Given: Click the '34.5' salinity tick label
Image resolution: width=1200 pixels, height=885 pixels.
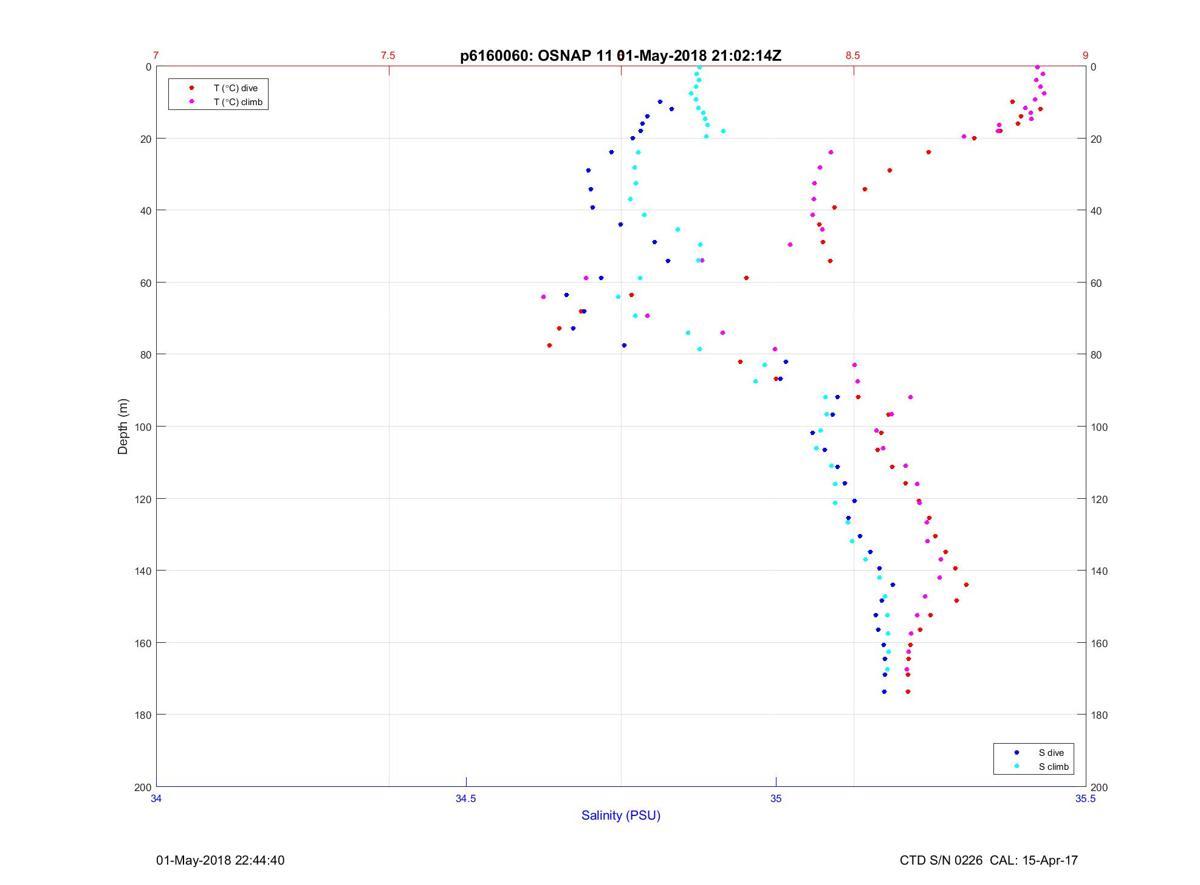Looking at the screenshot, I should tap(466, 798).
